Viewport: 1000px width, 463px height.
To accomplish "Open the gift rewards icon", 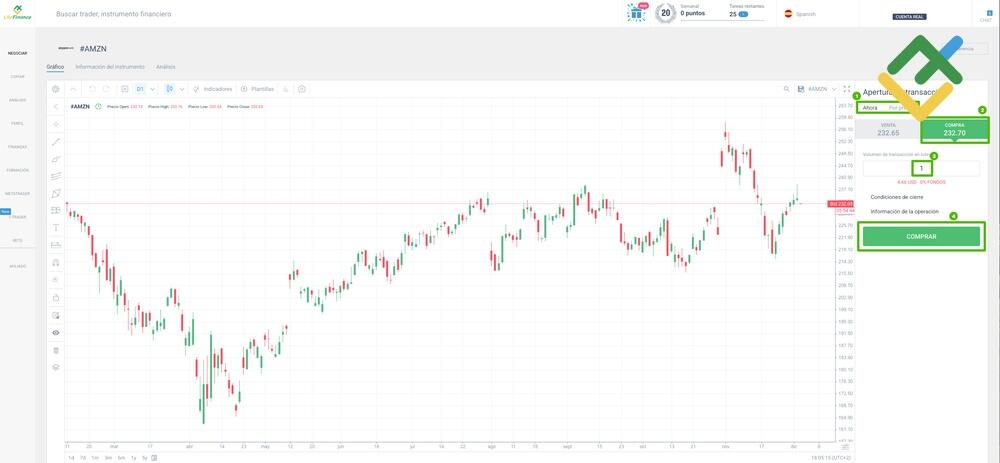I will click(636, 13).
